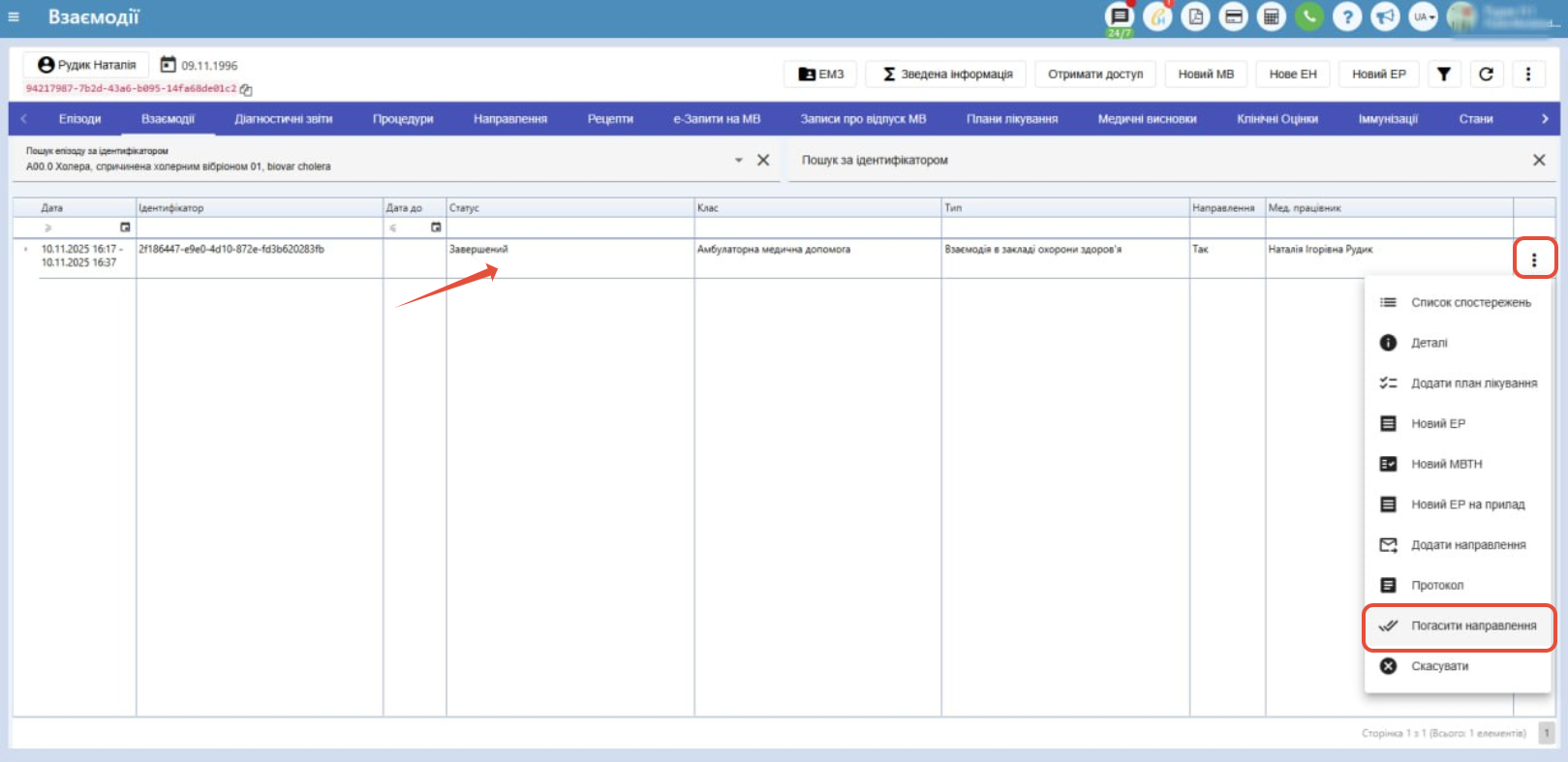Click the Рудик Наталія patient button
The width and height of the screenshot is (1568, 762).
pyautogui.click(x=86, y=65)
